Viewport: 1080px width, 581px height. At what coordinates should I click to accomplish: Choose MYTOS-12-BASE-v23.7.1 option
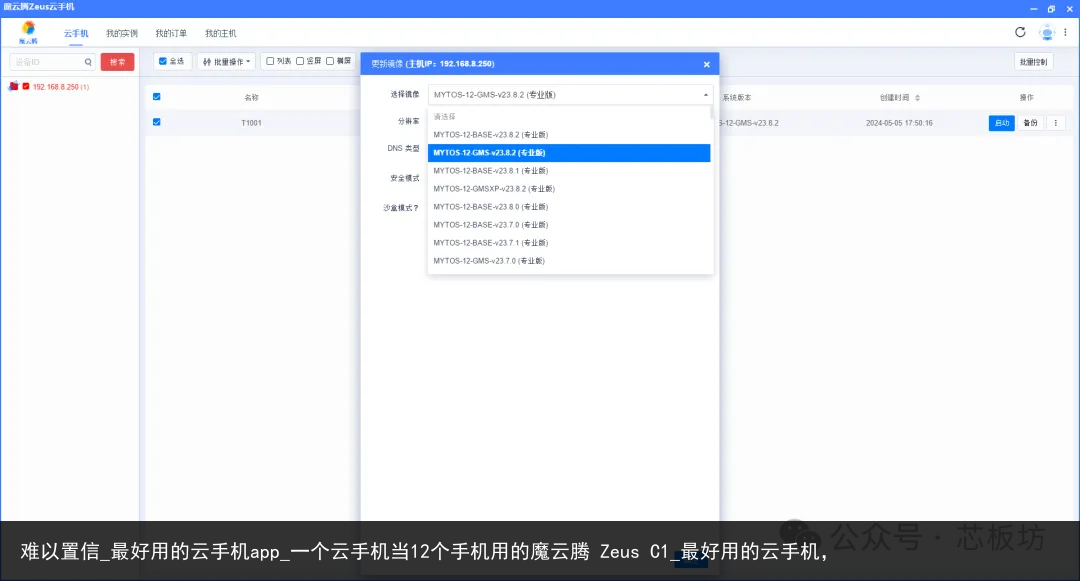[569, 242]
